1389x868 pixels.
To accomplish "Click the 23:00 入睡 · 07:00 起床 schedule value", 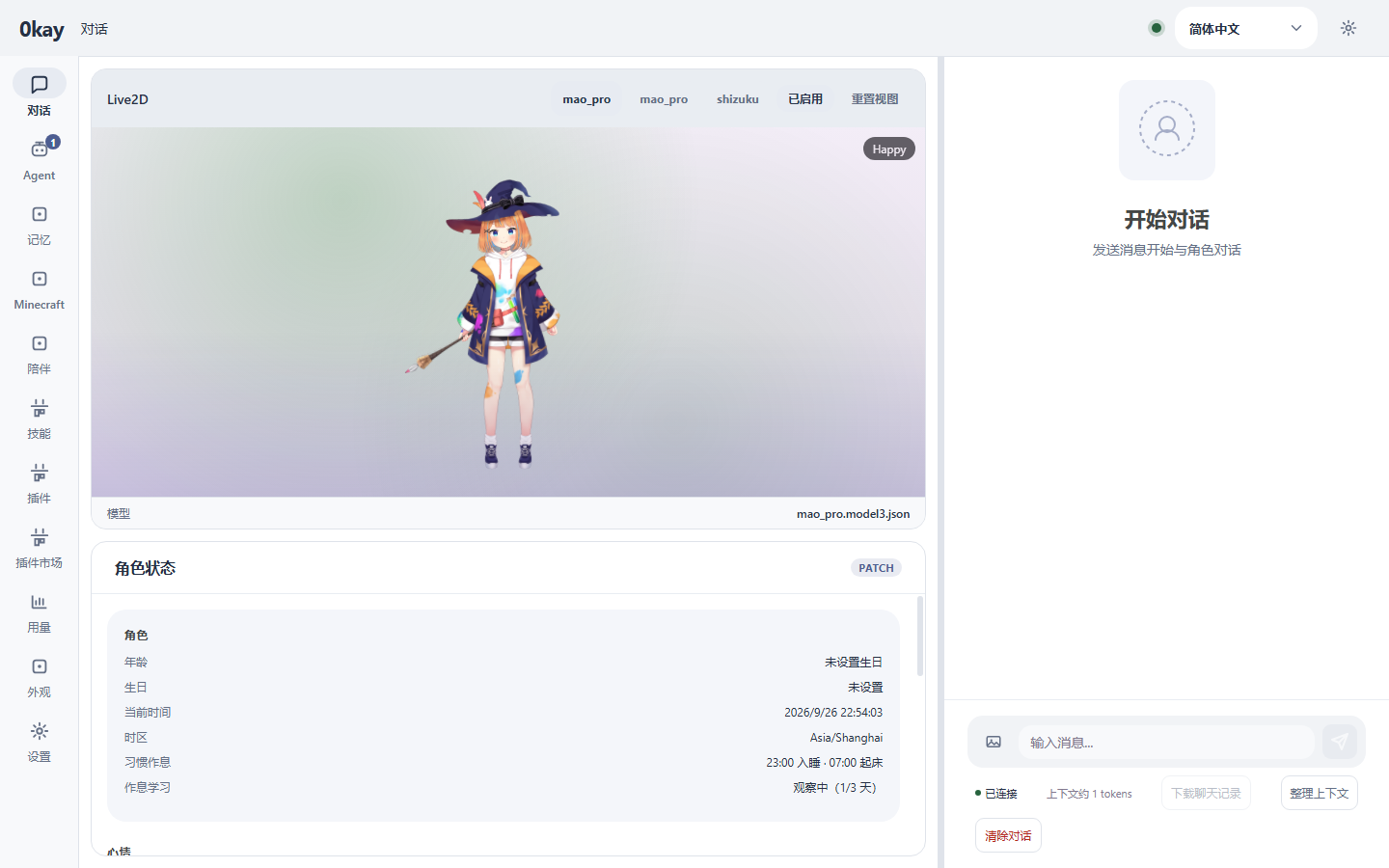I will 825,762.
